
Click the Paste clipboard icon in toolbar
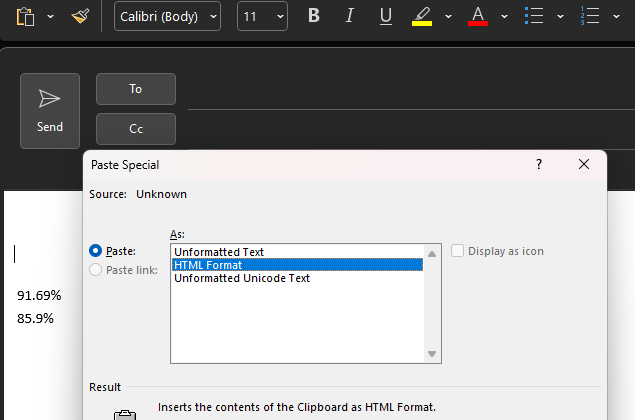(x=25, y=17)
